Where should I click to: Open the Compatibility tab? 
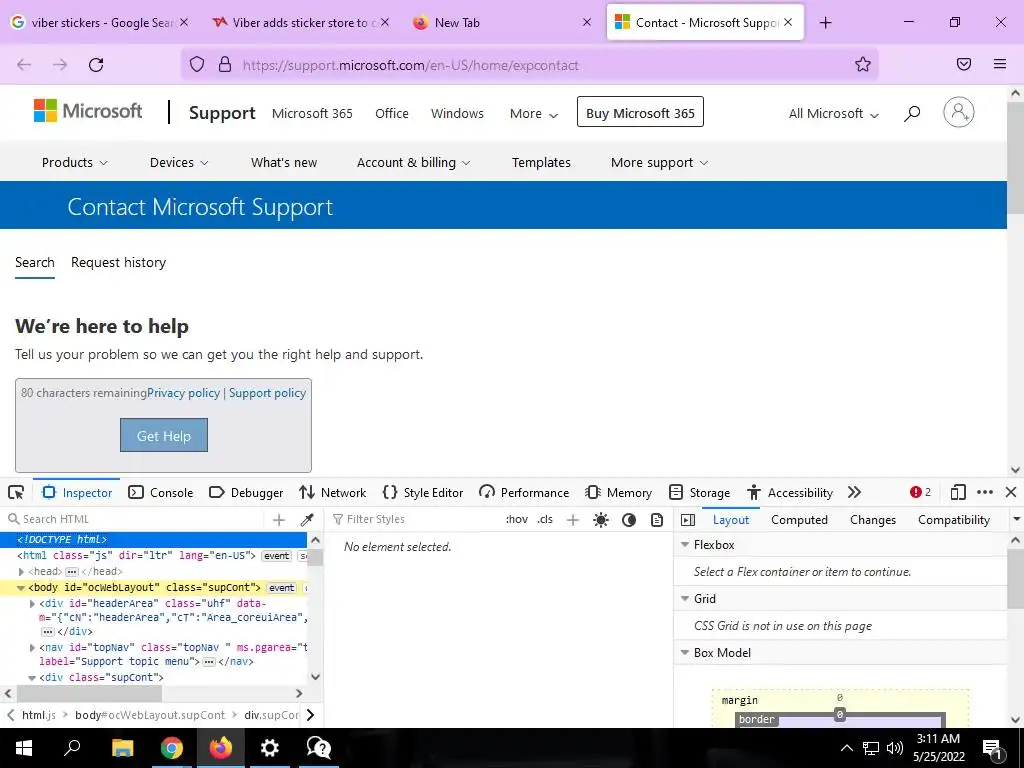(x=953, y=520)
